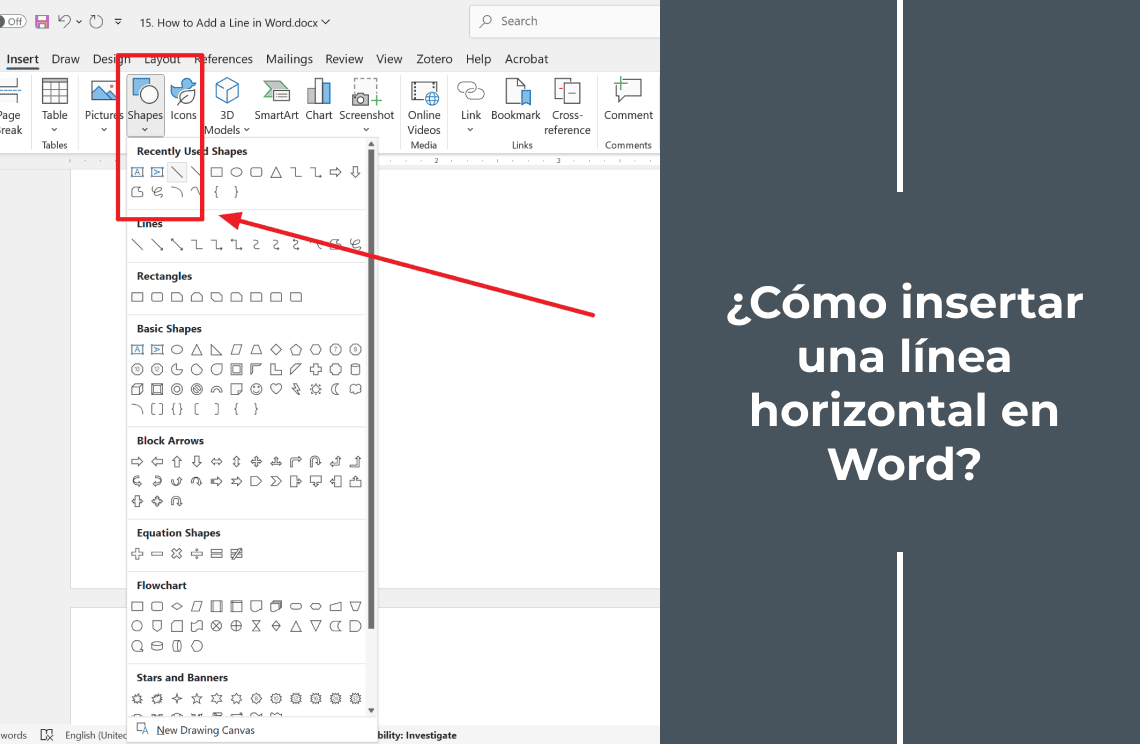1140x744 pixels.
Task: Select Rectangle in Recently Used Shapes
Action: coord(217,172)
